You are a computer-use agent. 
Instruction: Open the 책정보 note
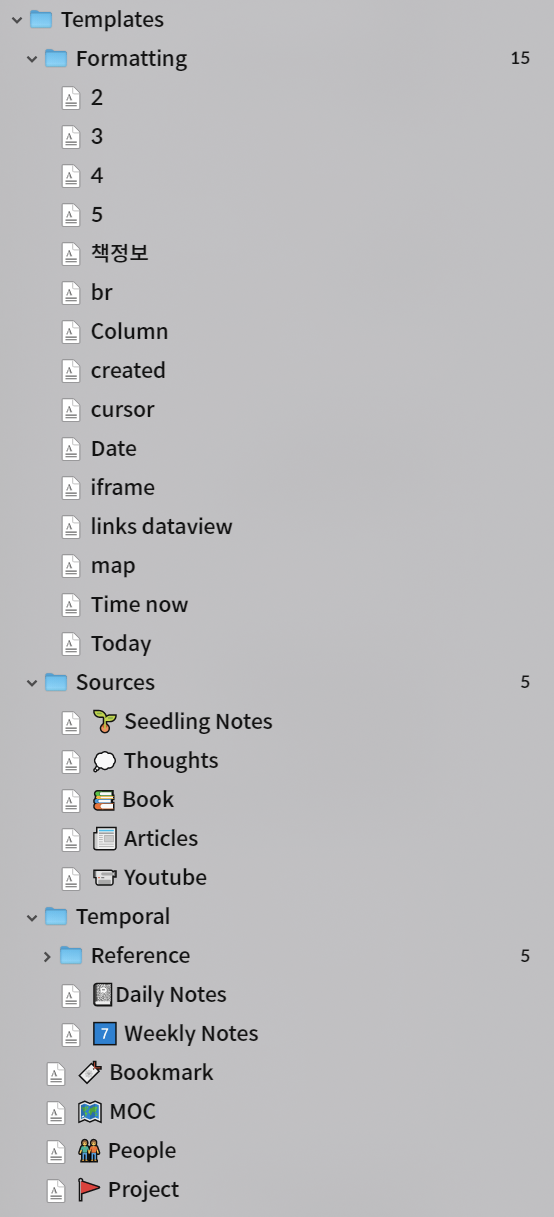click(x=120, y=253)
